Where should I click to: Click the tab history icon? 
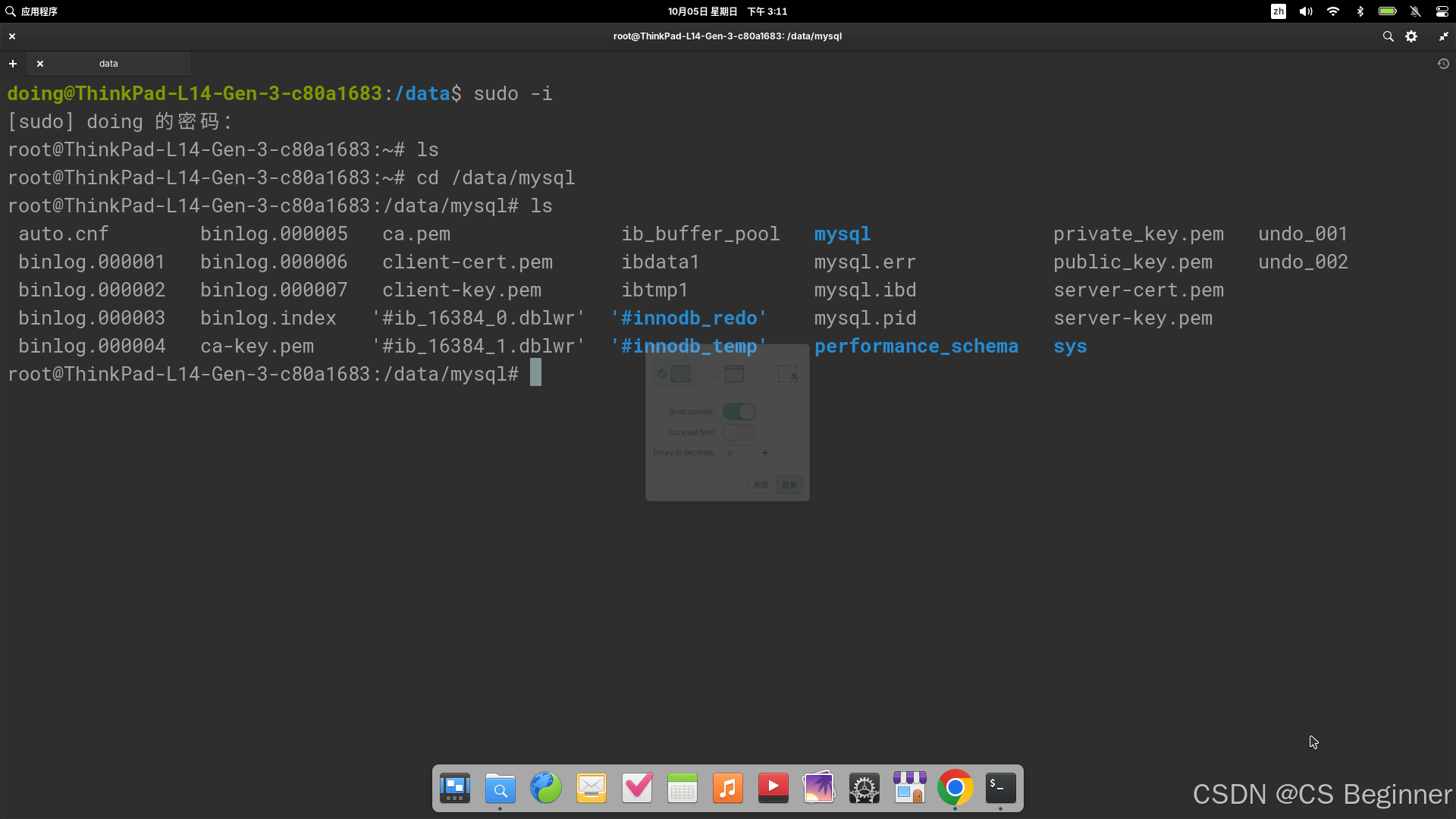tap(1443, 64)
